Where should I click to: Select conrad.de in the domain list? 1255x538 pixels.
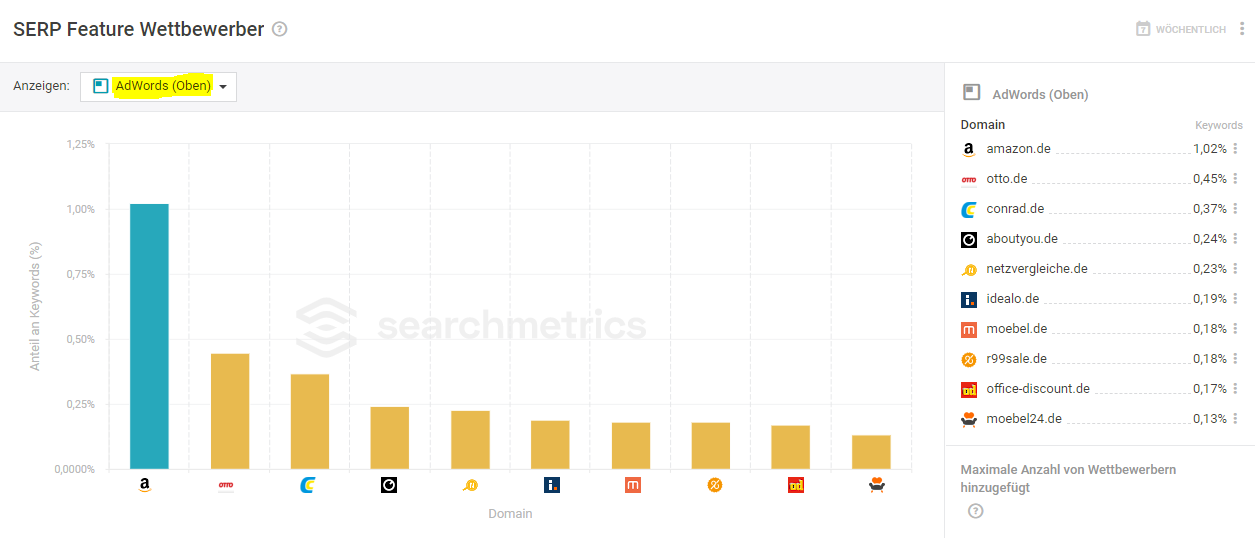coord(1015,209)
